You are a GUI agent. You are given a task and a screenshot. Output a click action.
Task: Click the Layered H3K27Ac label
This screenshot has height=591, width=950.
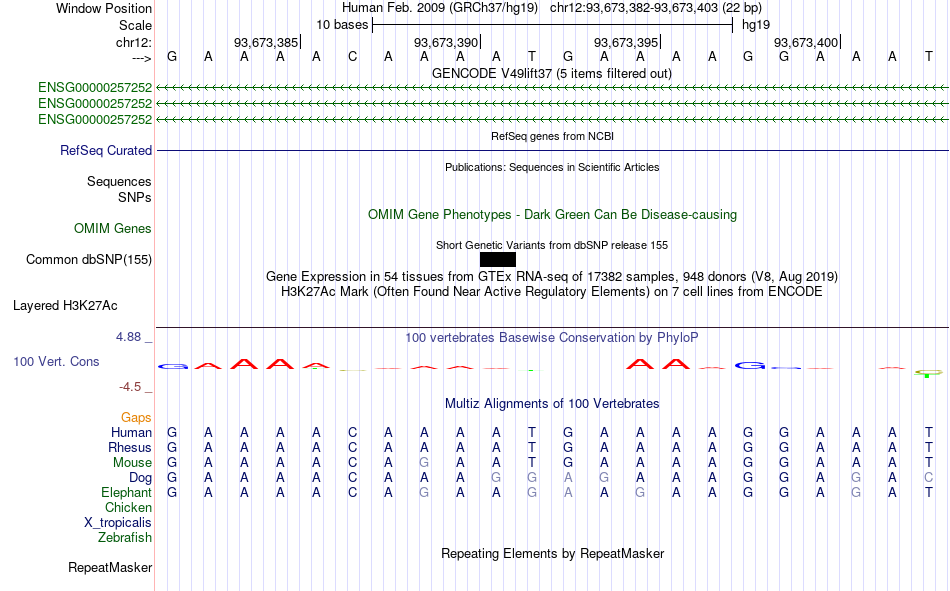[x=65, y=306]
